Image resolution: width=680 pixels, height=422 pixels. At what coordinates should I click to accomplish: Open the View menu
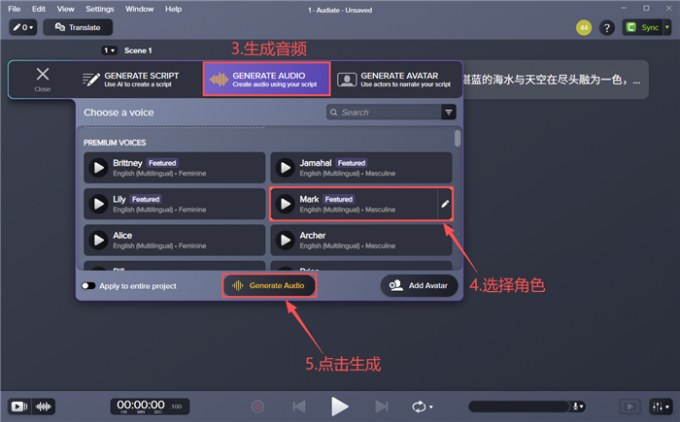[65, 9]
